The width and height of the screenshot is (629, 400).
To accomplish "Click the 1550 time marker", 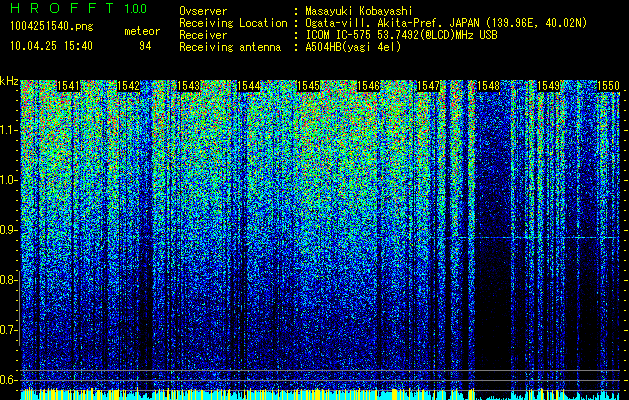I will tap(609, 86).
